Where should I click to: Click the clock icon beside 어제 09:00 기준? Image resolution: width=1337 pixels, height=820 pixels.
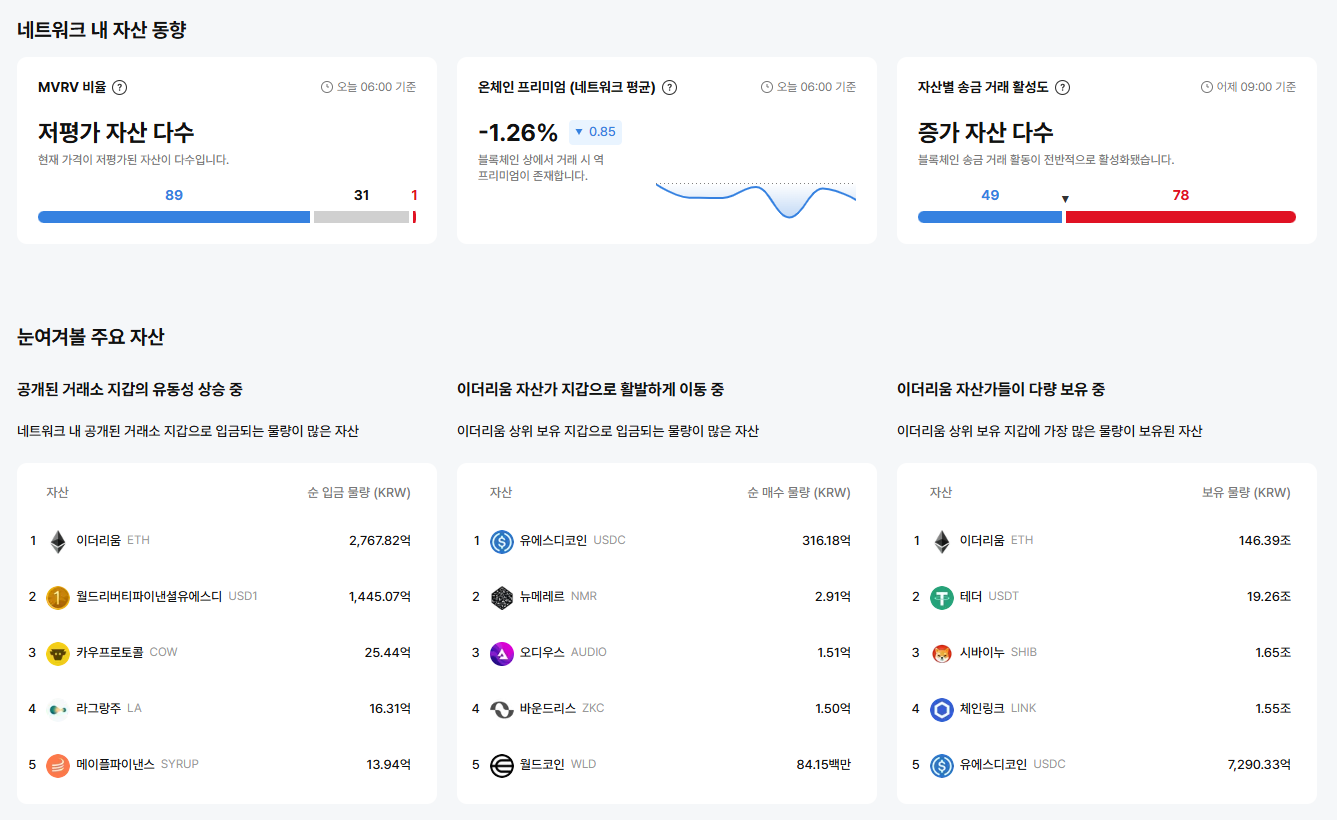pyautogui.click(x=1205, y=87)
